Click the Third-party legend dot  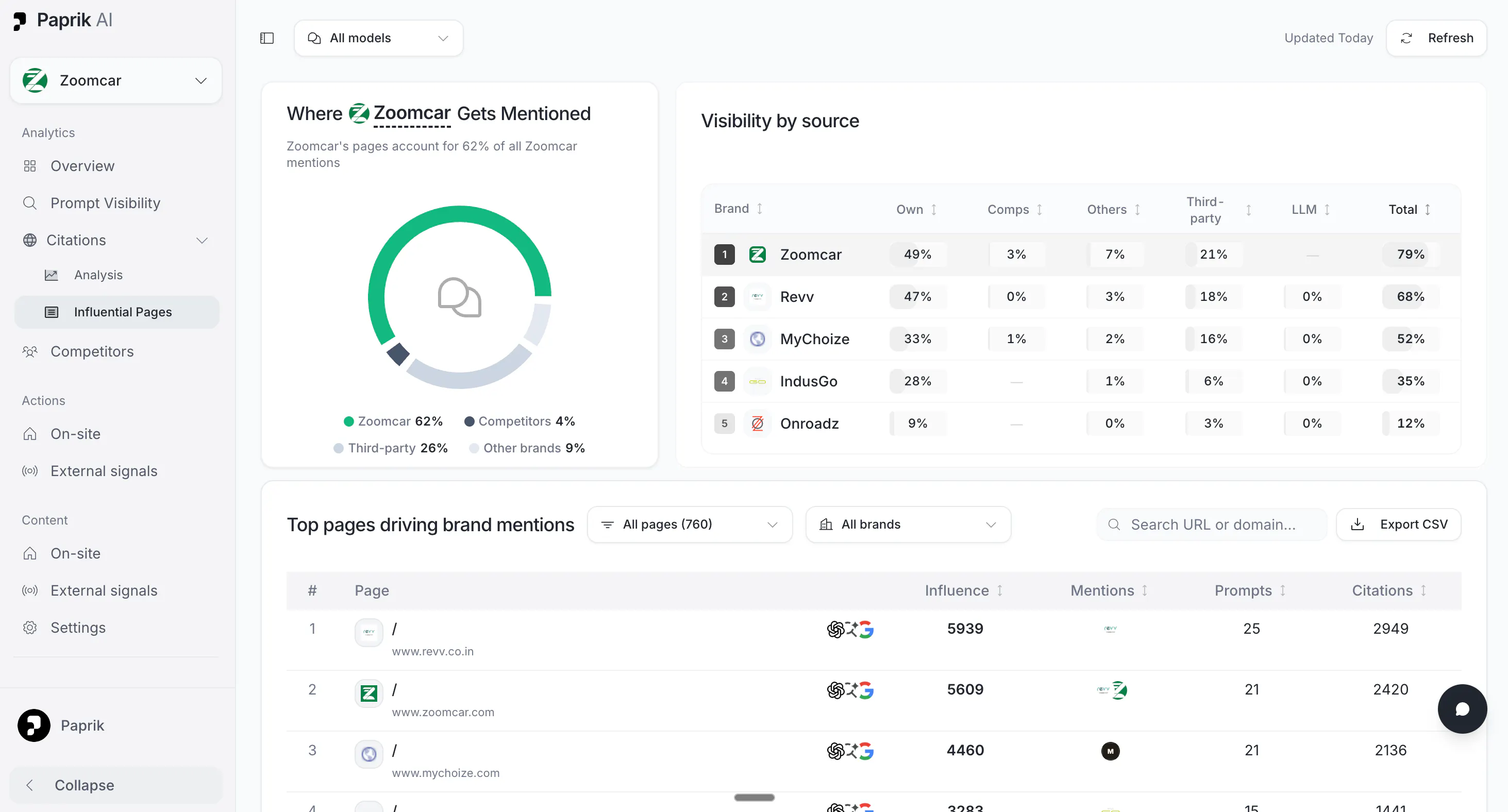point(339,448)
